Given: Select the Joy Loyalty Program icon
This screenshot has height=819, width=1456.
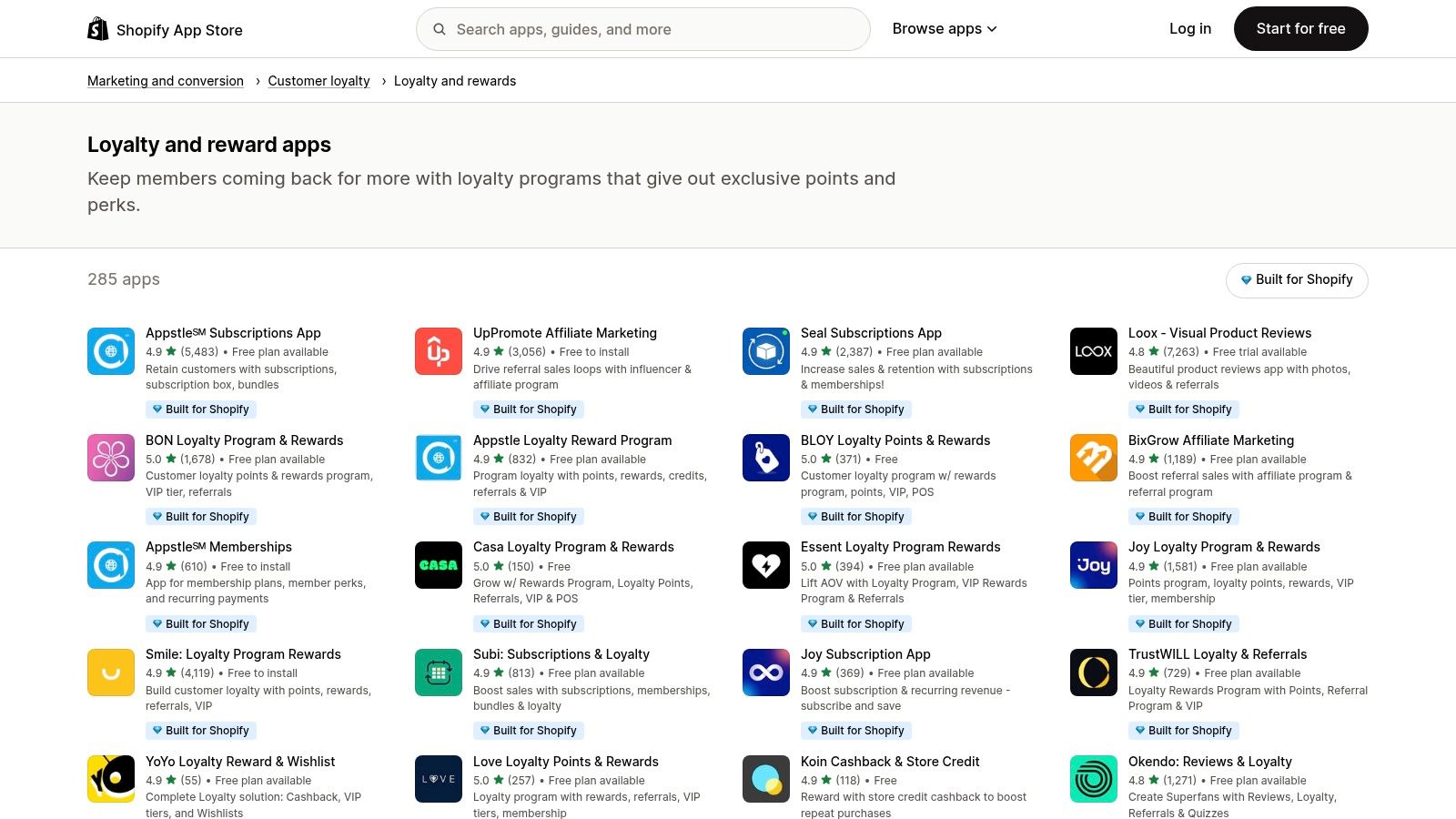Looking at the screenshot, I should click(1093, 564).
